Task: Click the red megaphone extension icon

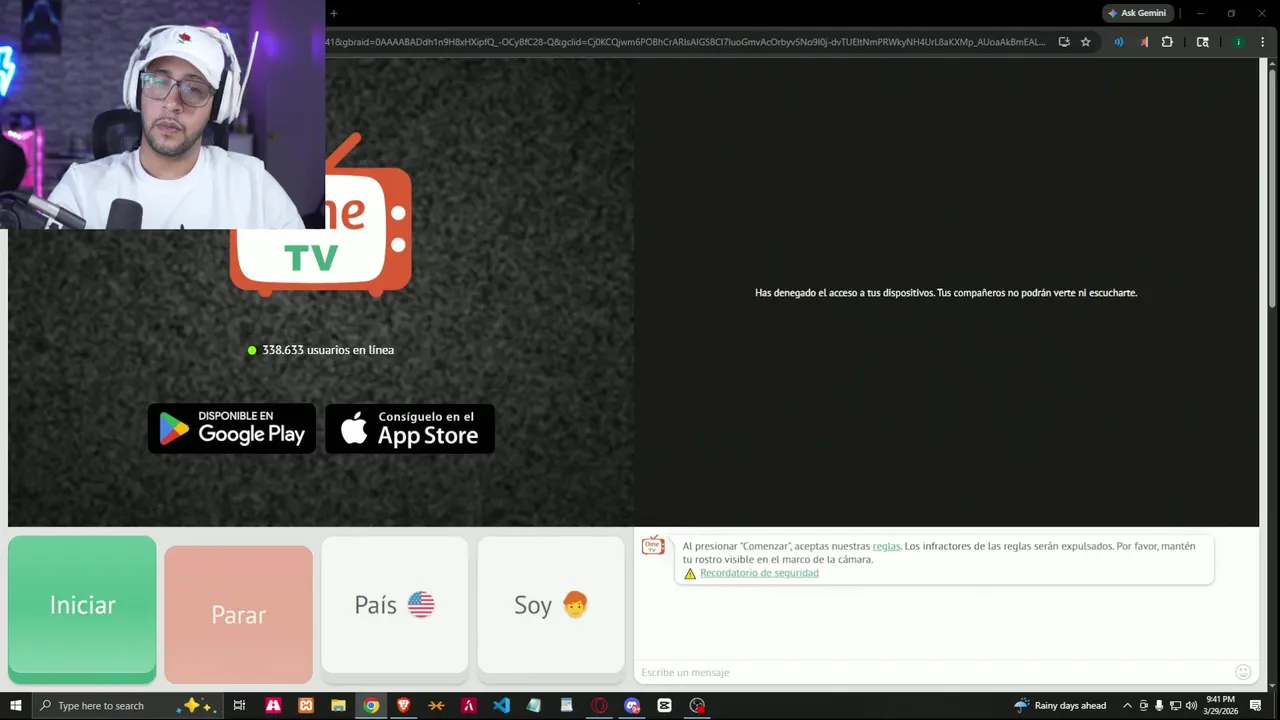Action: point(1144,42)
